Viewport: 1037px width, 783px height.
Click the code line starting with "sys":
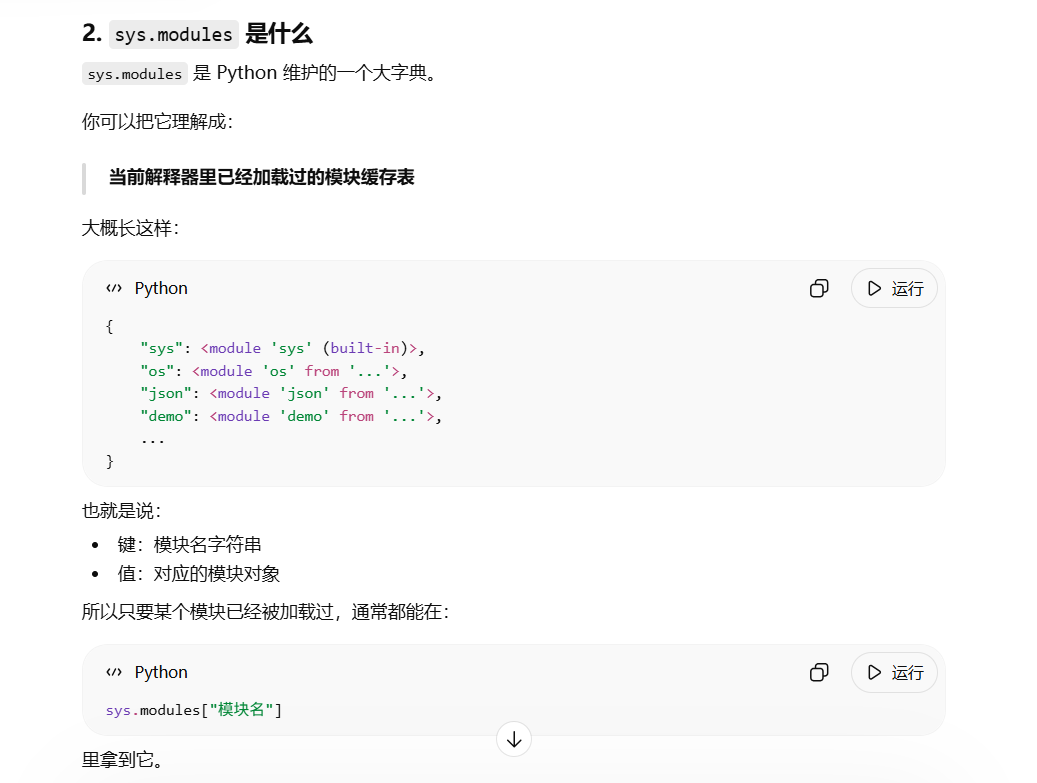(x=282, y=349)
